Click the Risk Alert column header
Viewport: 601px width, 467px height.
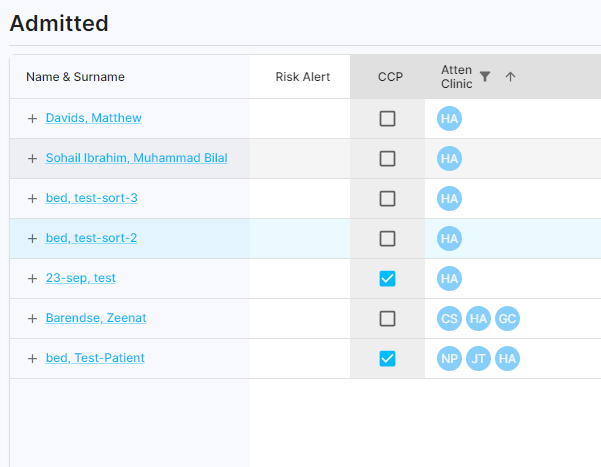302,77
